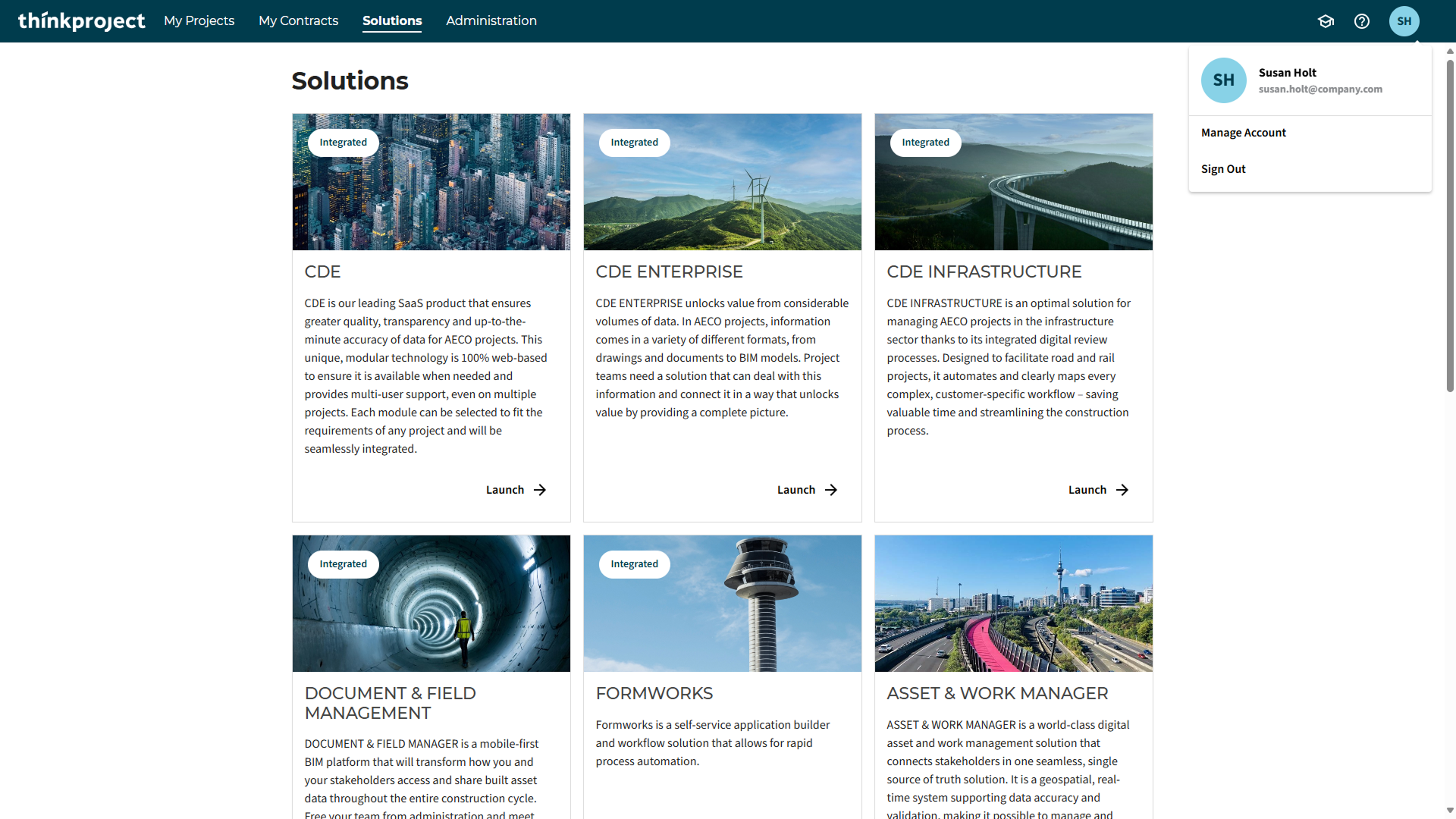The width and height of the screenshot is (1456, 819).
Task: Click the page vertical scrollbar thumb
Action: click(x=1450, y=227)
